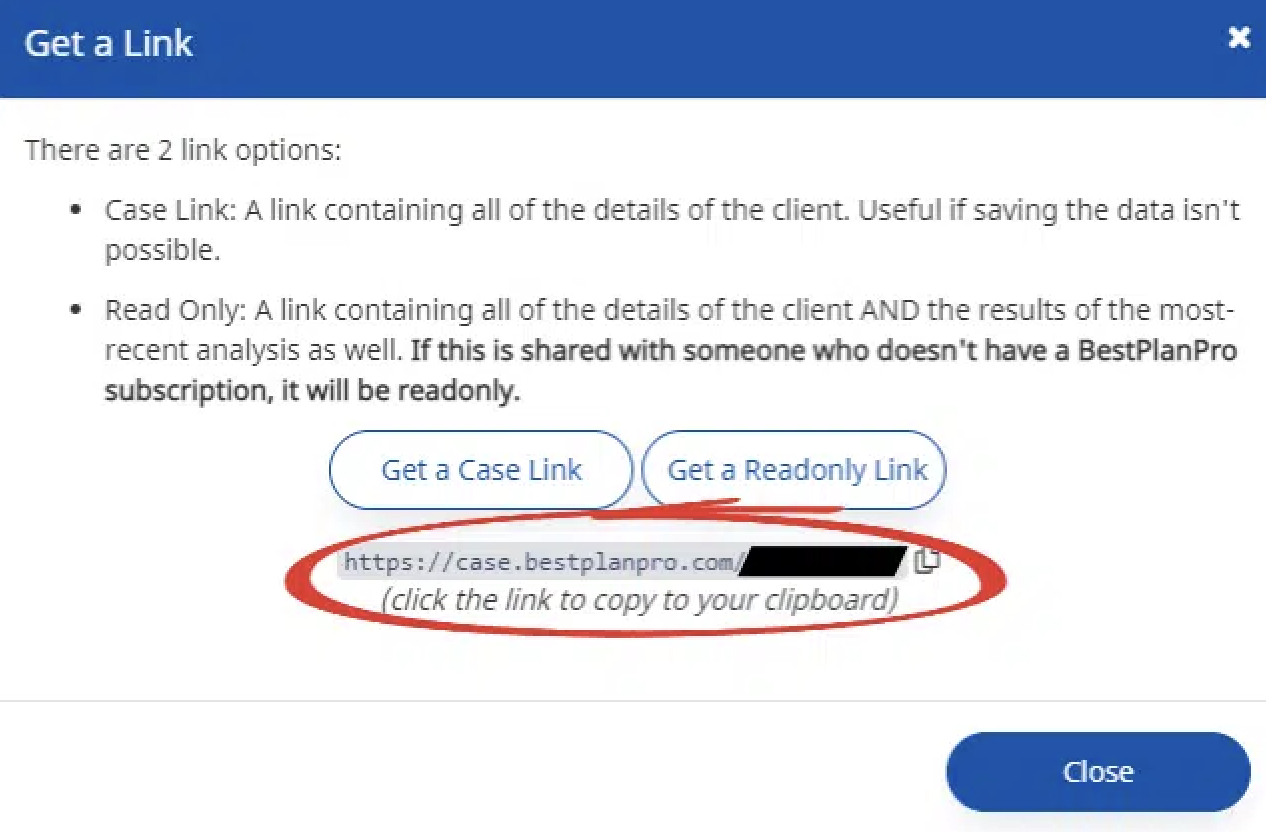Image resolution: width=1266 pixels, height=832 pixels.
Task: Click the bullet dot before Read Only
Action: pos(76,312)
